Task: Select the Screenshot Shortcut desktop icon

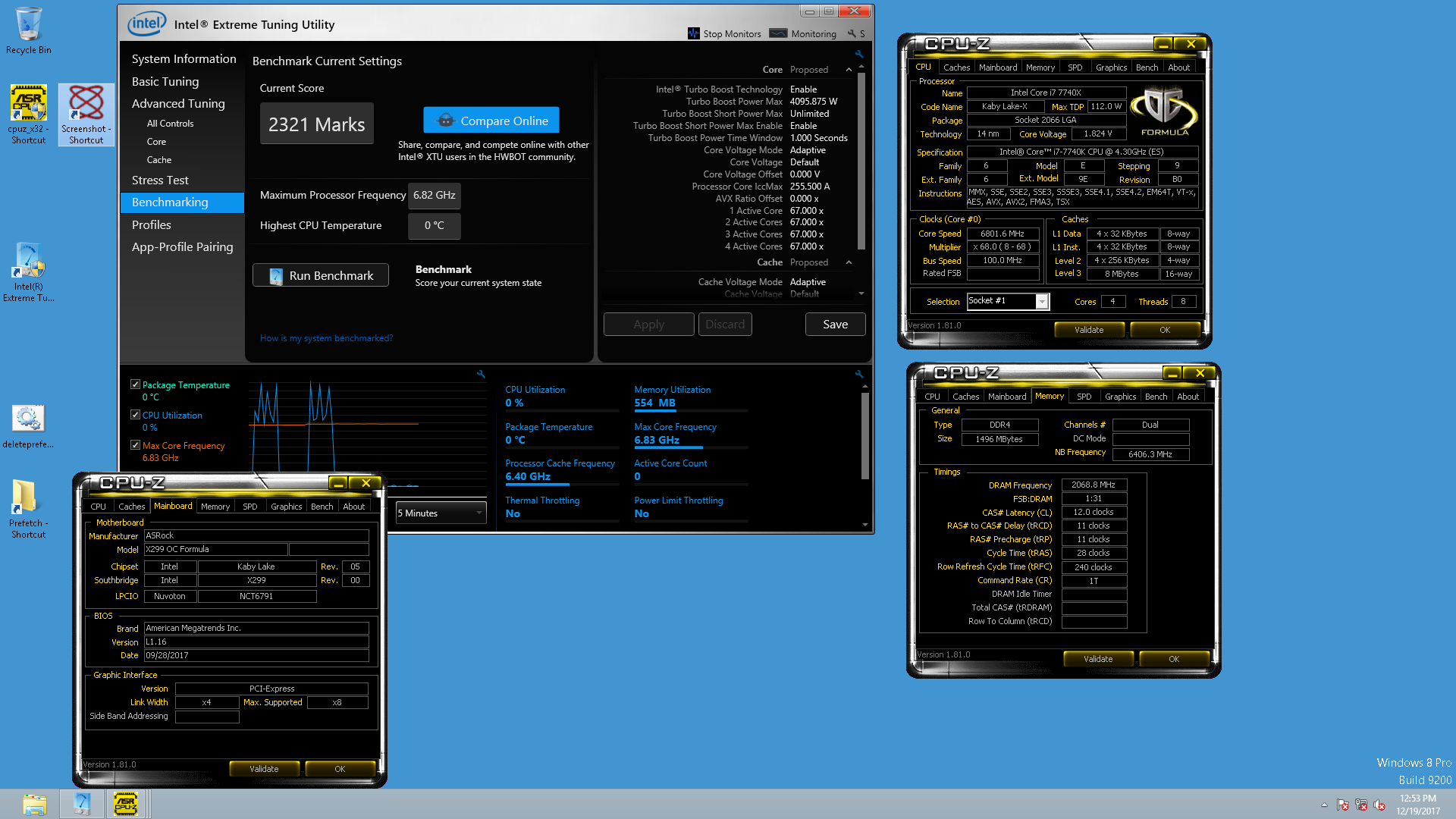Action: [86, 115]
